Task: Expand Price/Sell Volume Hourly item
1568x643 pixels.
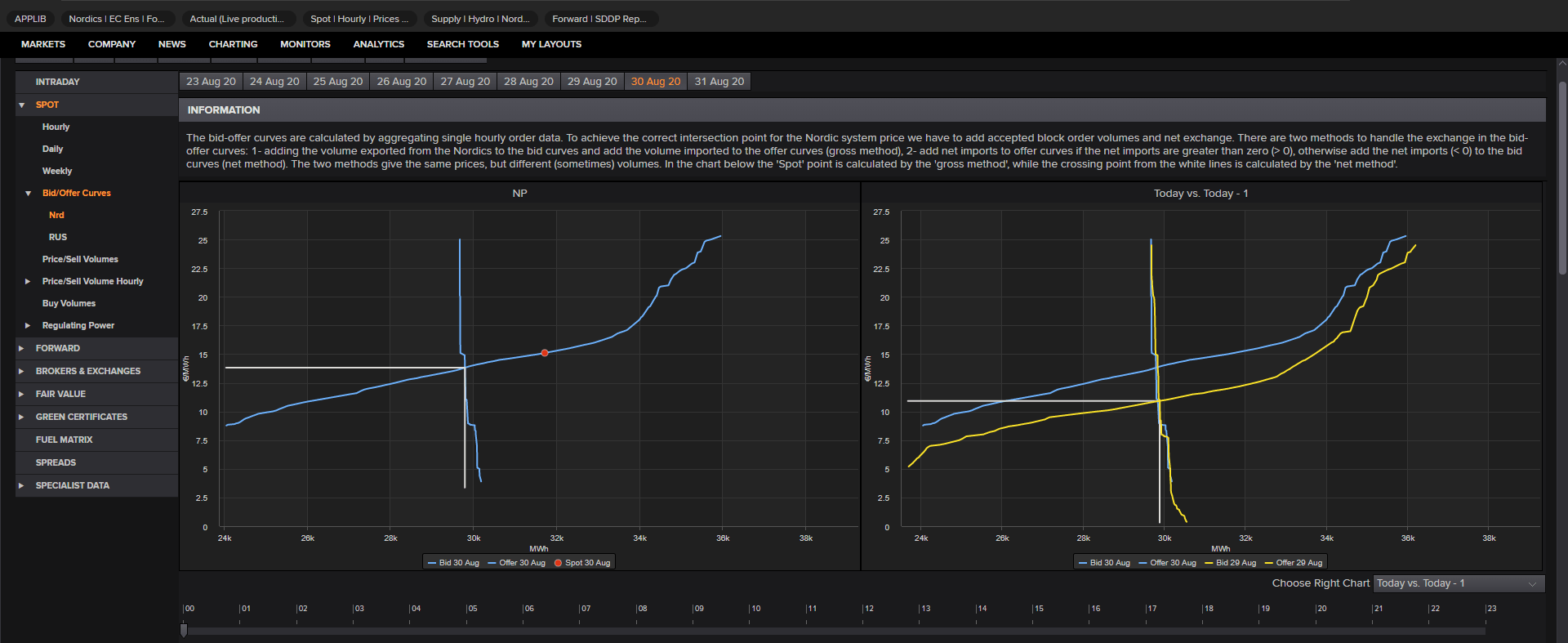Action: (29, 281)
